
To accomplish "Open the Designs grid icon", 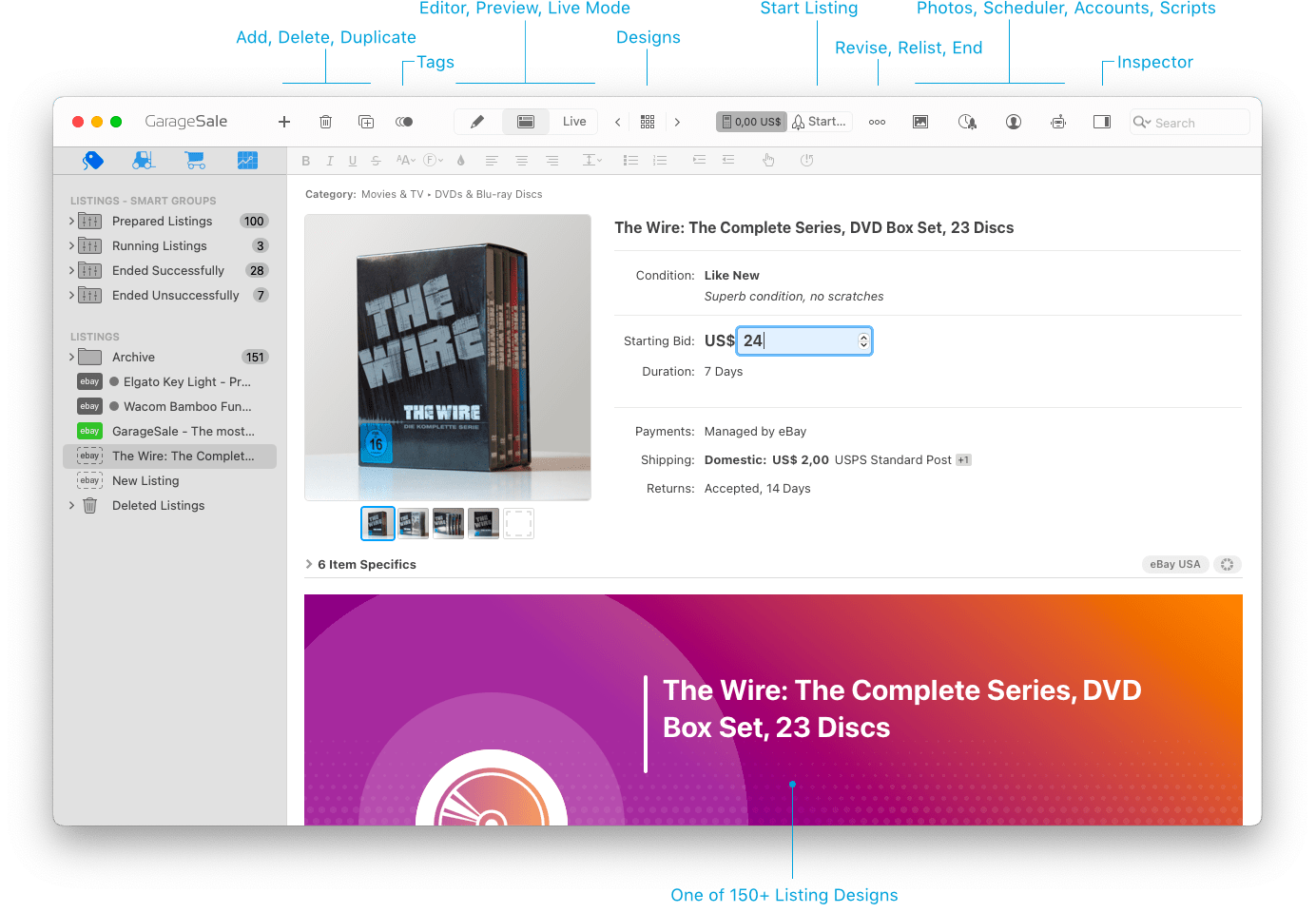I will point(648,122).
